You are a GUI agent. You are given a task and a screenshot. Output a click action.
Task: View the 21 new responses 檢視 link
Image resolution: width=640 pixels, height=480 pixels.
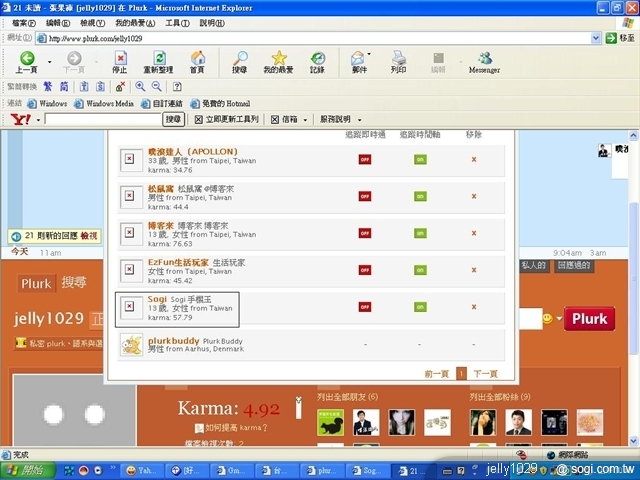[89, 236]
